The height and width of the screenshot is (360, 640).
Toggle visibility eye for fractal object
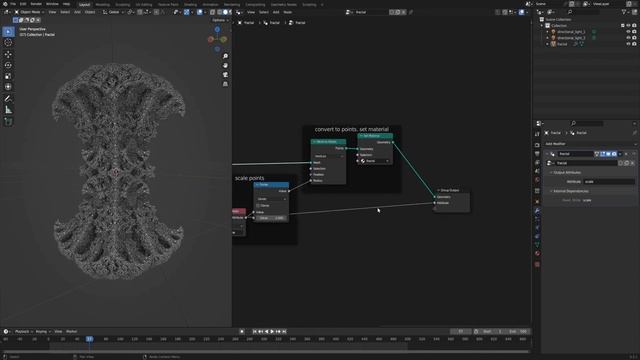(629, 44)
